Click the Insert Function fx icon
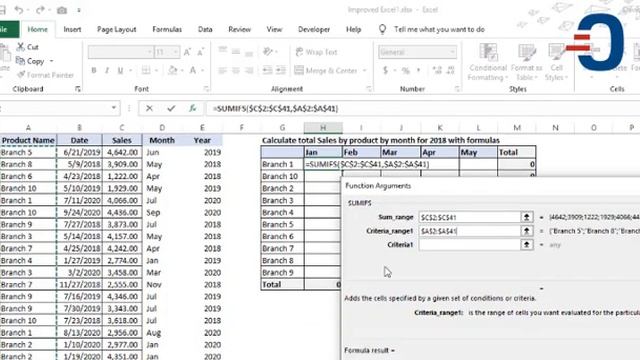 point(192,108)
